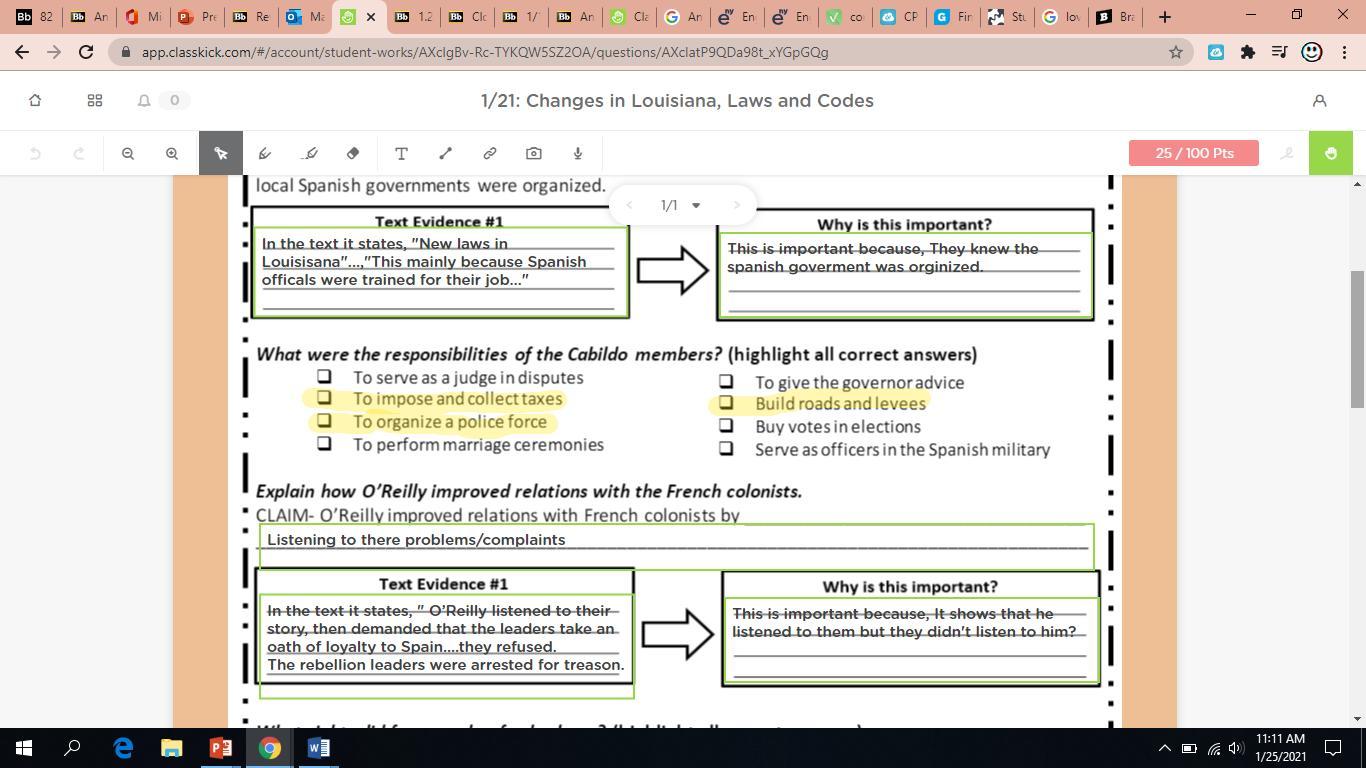The height and width of the screenshot is (768, 1366).
Task: Select the eraser tool
Action: click(353, 153)
